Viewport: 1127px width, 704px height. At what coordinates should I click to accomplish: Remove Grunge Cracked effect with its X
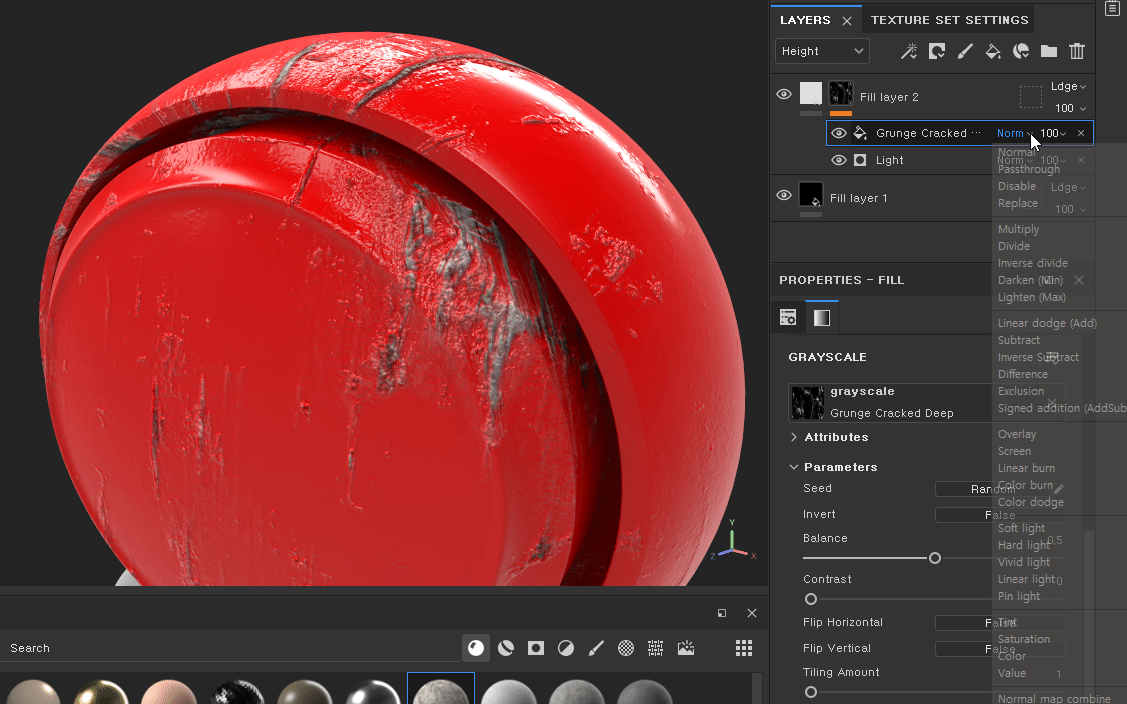coord(1080,133)
